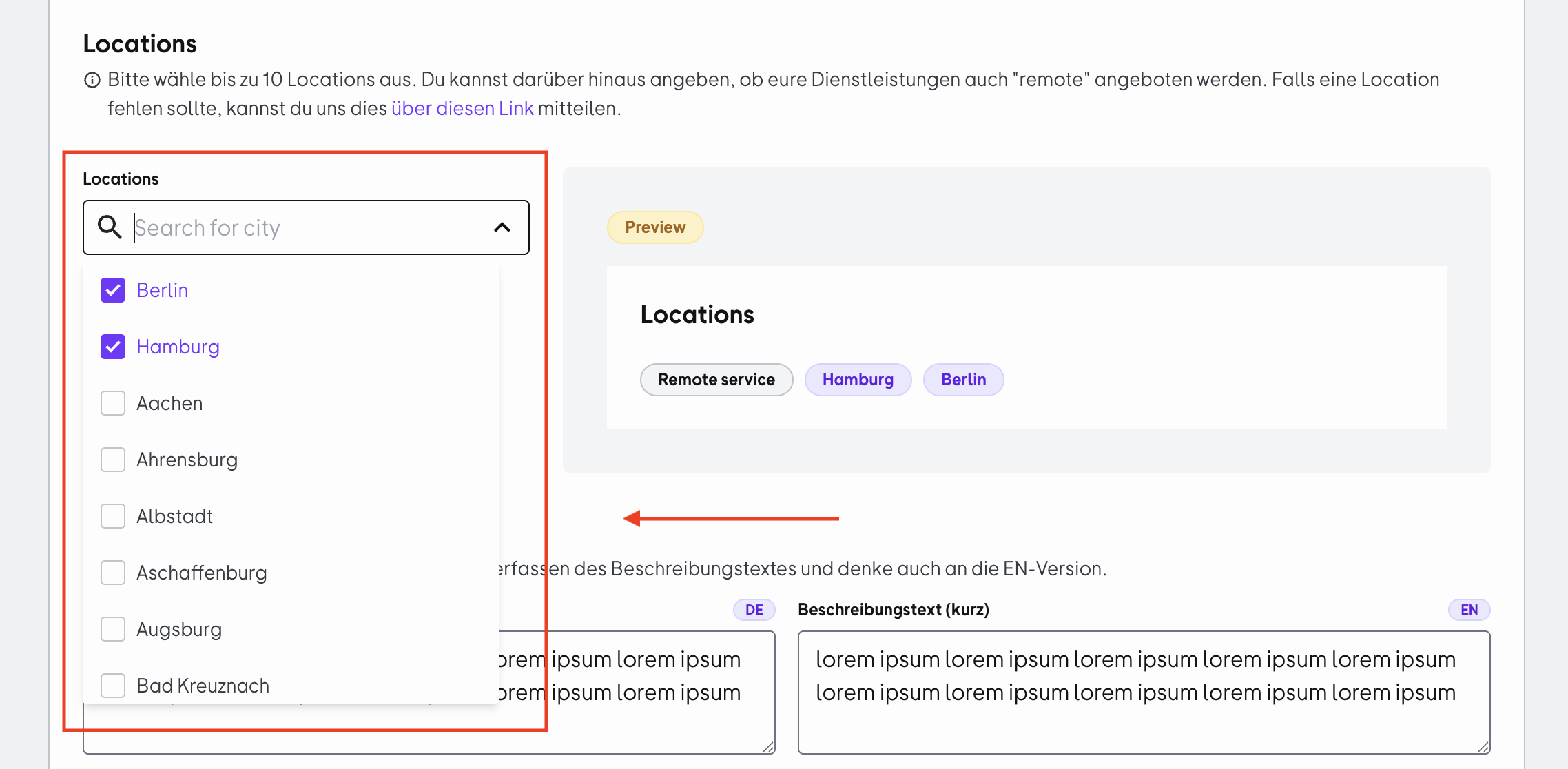
Task: Select the Berlin option label
Action: coord(163,290)
